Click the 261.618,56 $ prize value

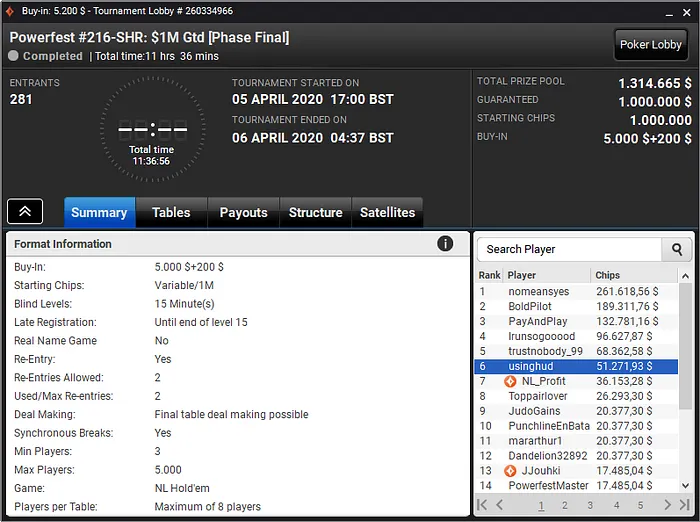(627, 292)
